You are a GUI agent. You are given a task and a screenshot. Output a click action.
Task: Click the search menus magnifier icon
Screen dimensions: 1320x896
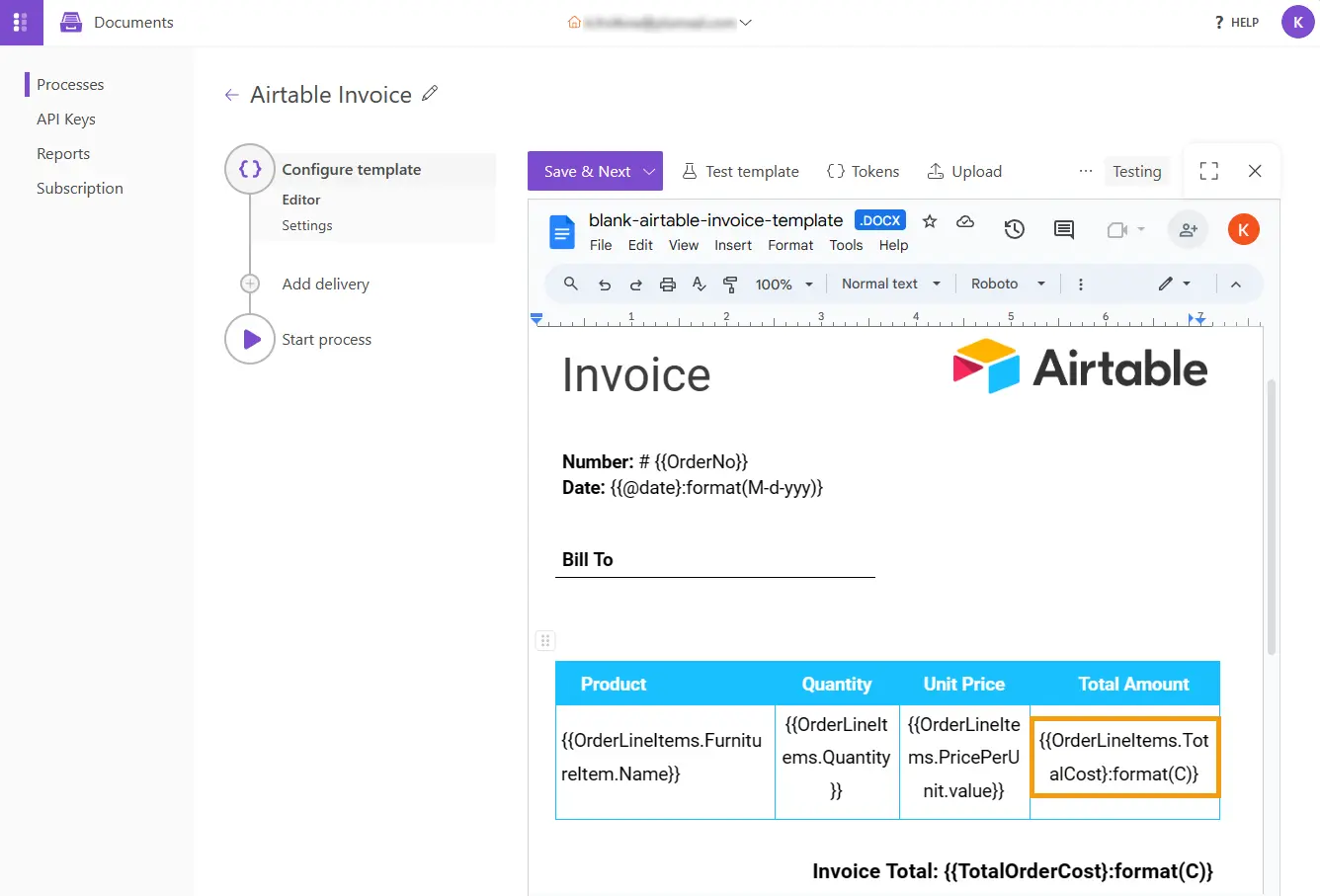[570, 284]
